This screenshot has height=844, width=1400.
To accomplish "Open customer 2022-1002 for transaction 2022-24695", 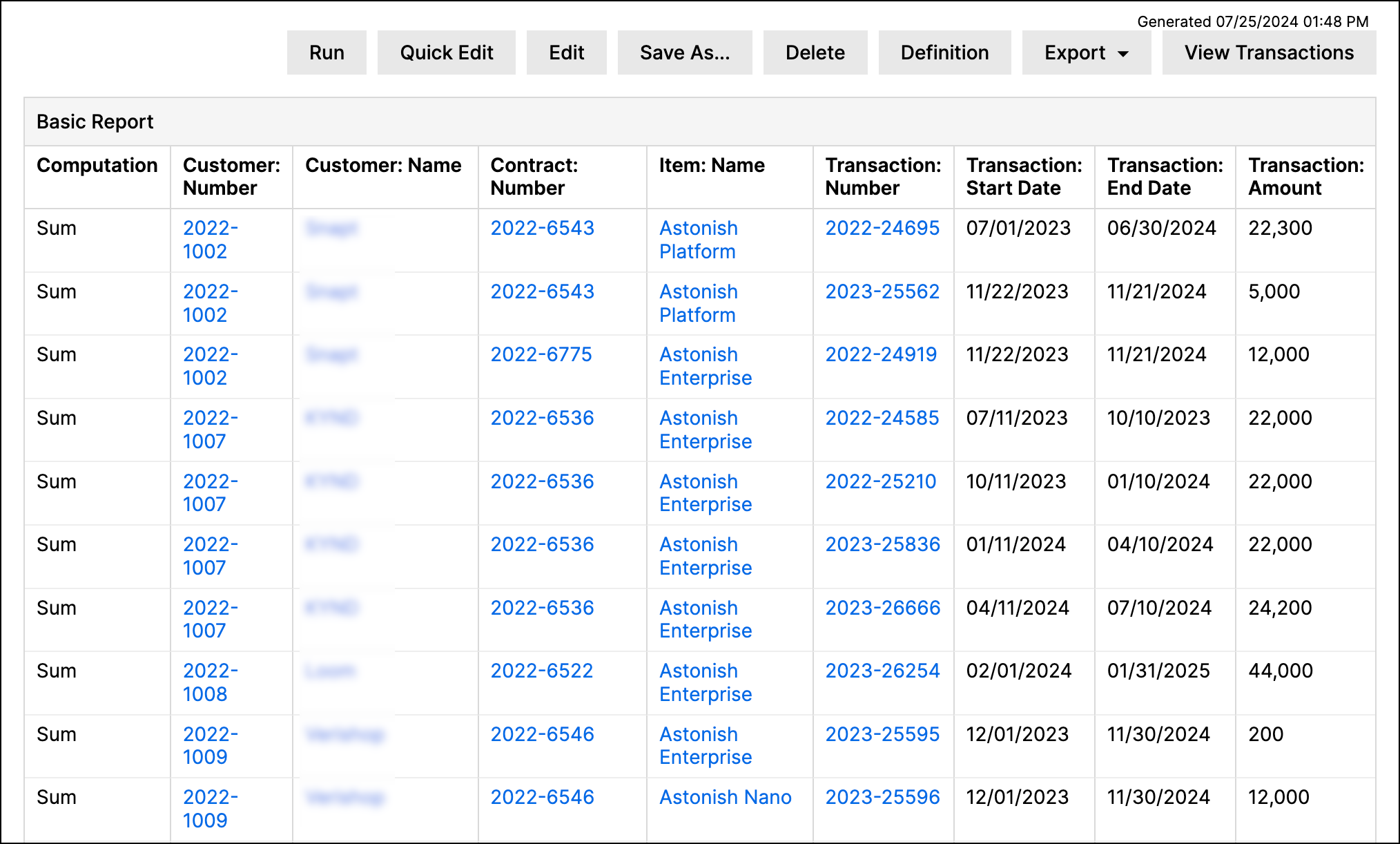I will point(211,240).
